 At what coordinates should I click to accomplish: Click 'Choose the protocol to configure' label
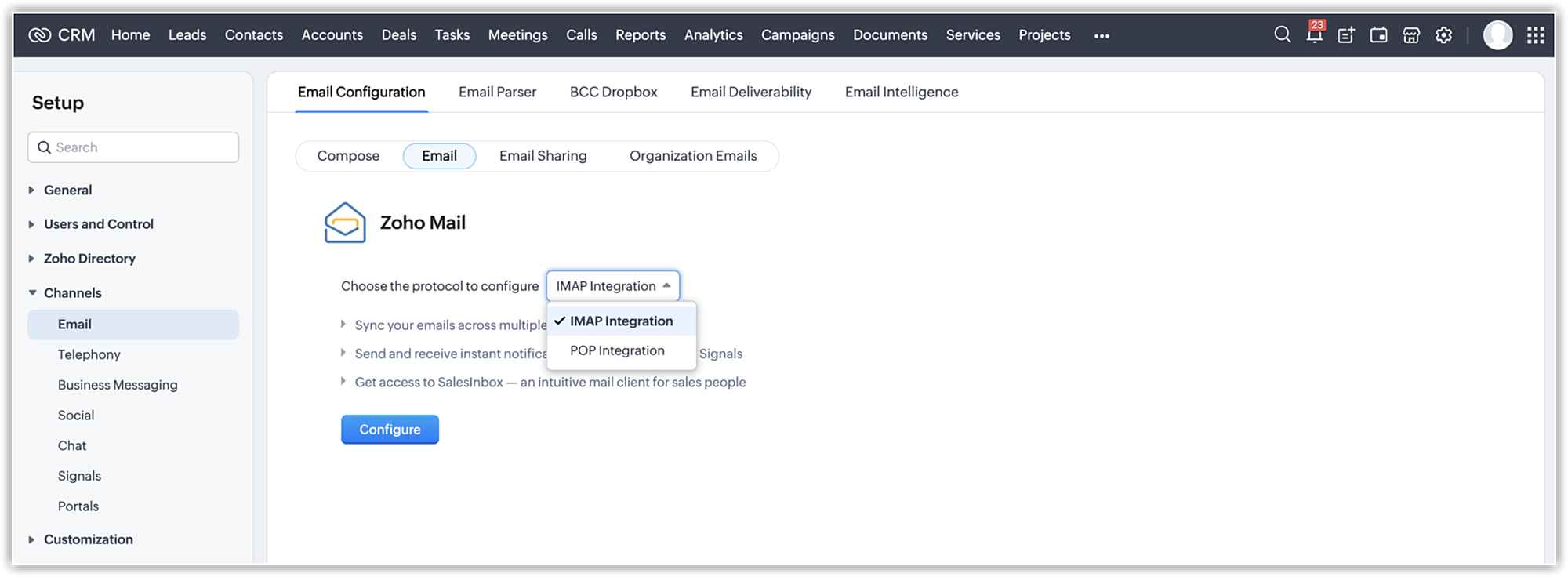pos(440,286)
